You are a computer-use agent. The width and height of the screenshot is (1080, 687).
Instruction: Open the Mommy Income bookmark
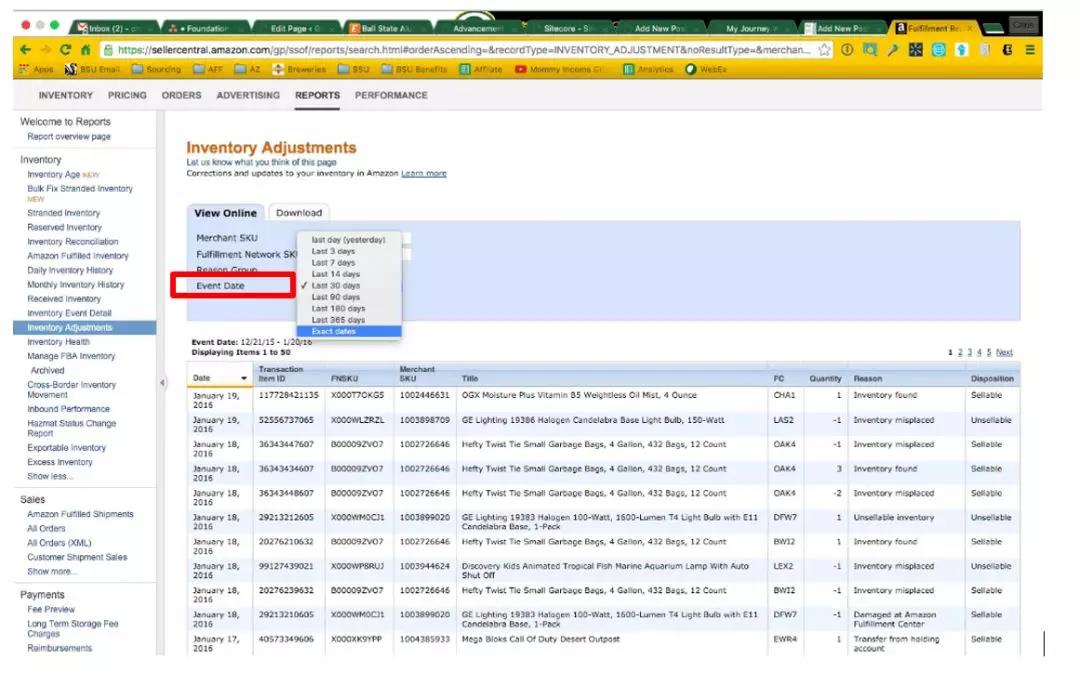point(559,70)
